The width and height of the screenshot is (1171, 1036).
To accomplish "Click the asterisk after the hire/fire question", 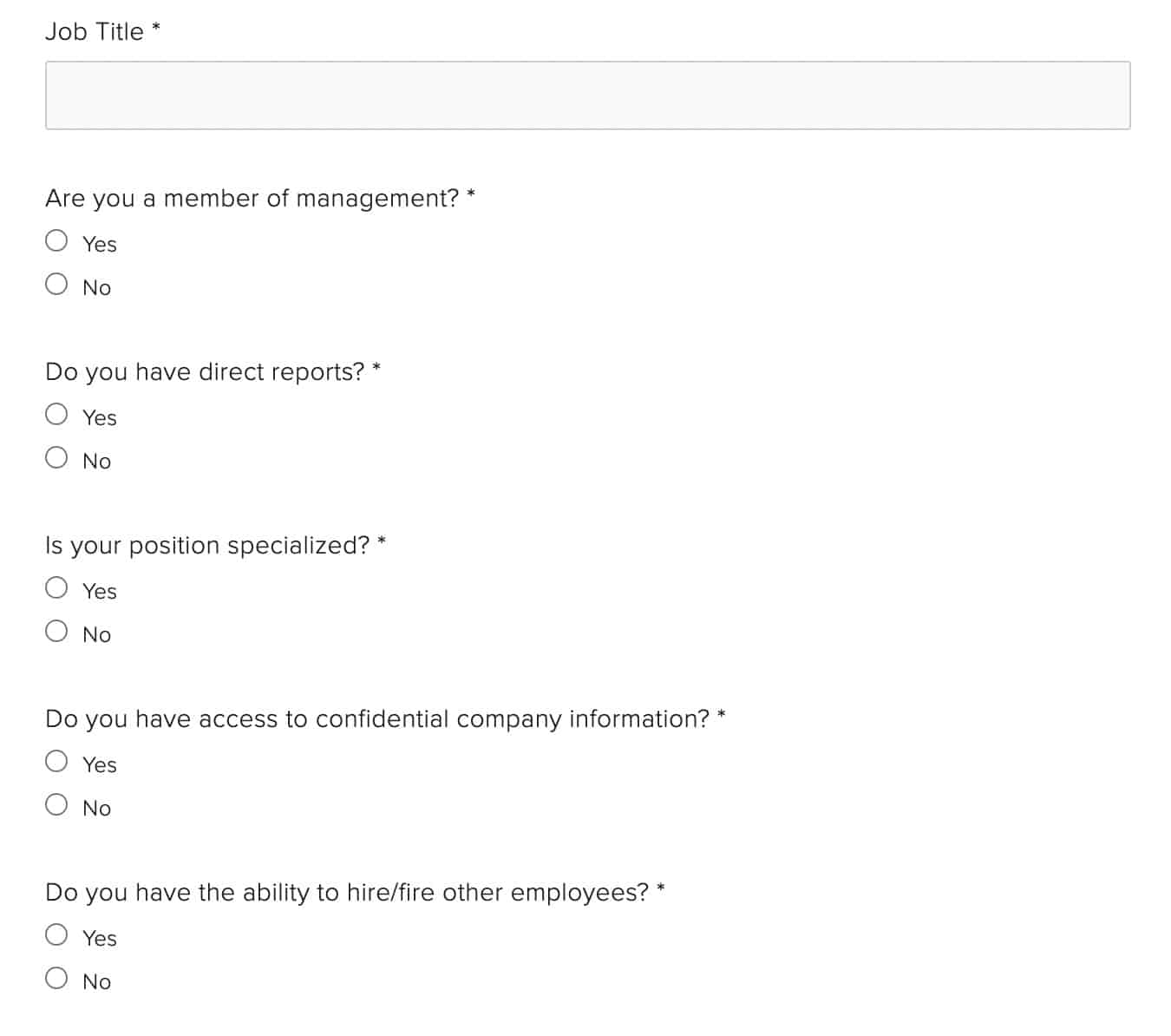I will pyautogui.click(x=661, y=888).
